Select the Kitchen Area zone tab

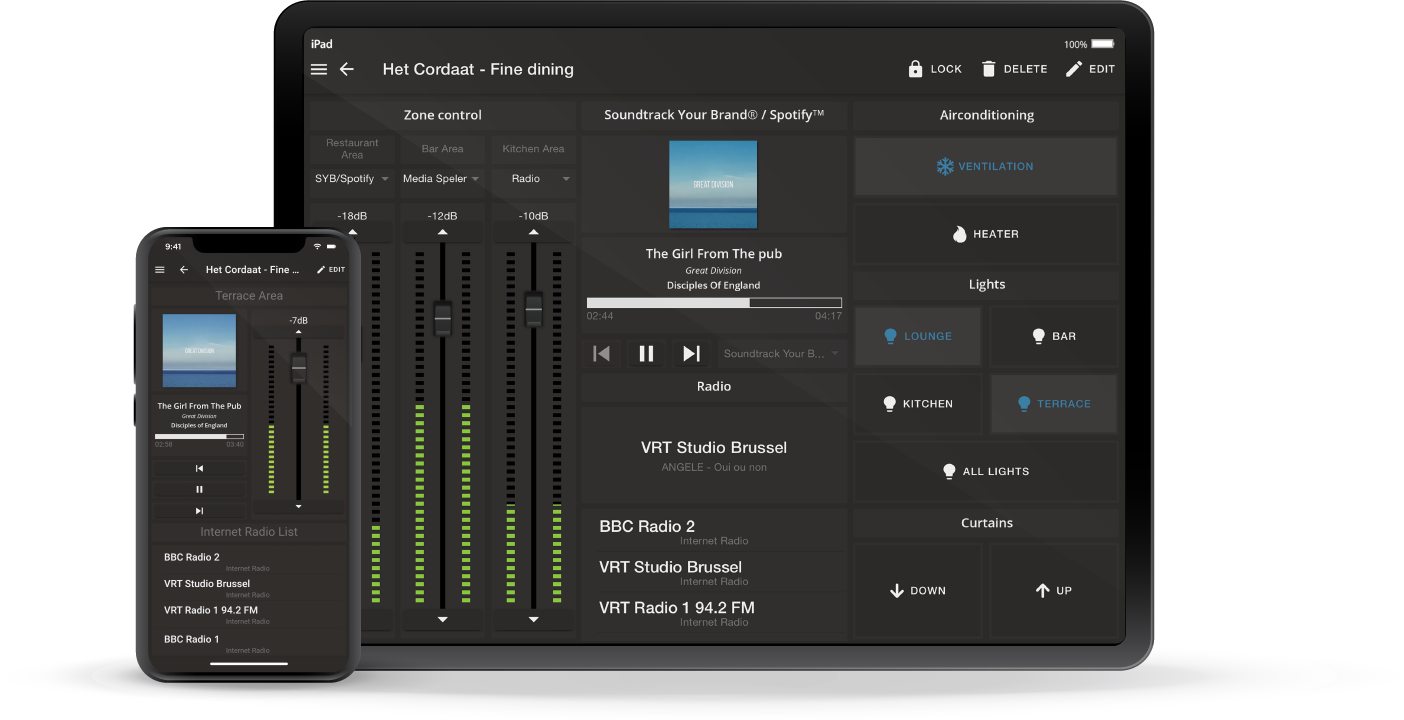[x=533, y=148]
